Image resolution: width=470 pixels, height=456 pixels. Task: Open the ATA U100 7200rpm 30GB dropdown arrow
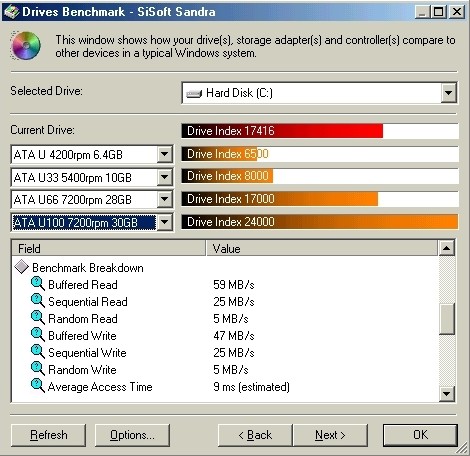[x=164, y=222]
